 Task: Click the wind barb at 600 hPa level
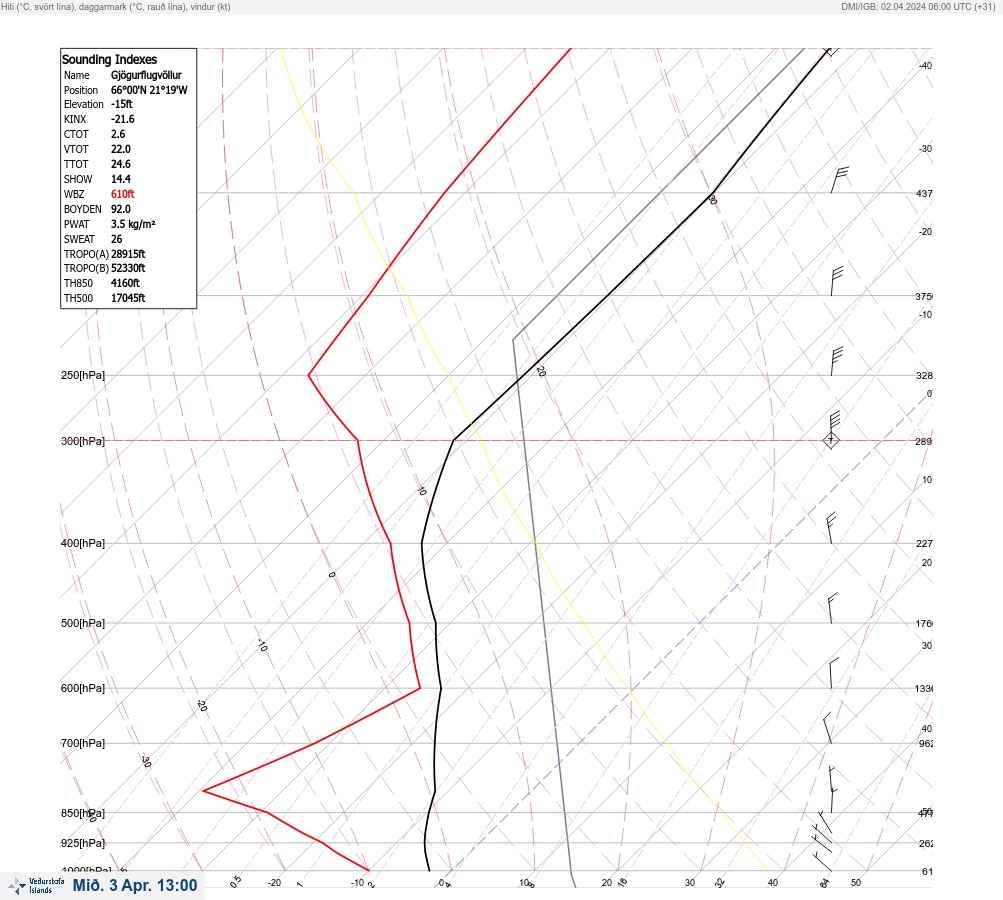[833, 673]
